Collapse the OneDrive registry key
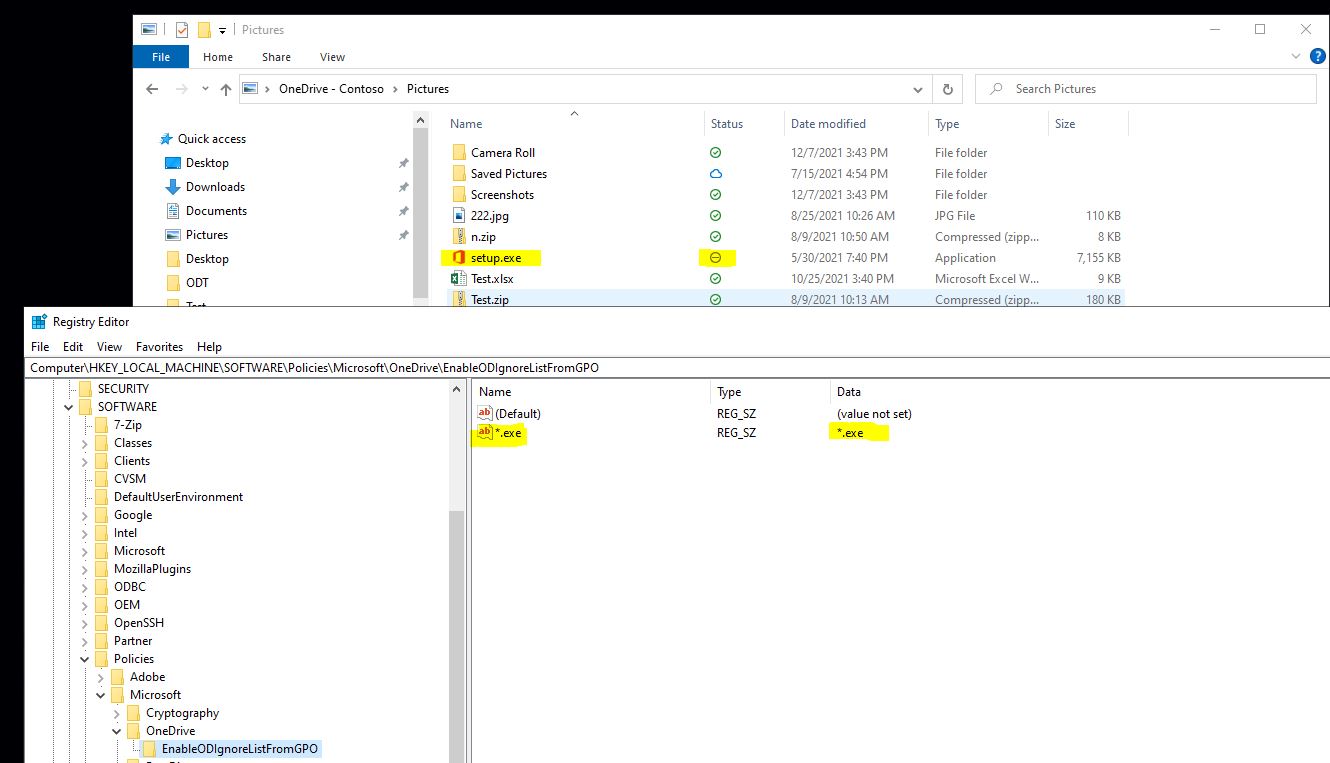This screenshot has height=763, width=1330. 117,731
